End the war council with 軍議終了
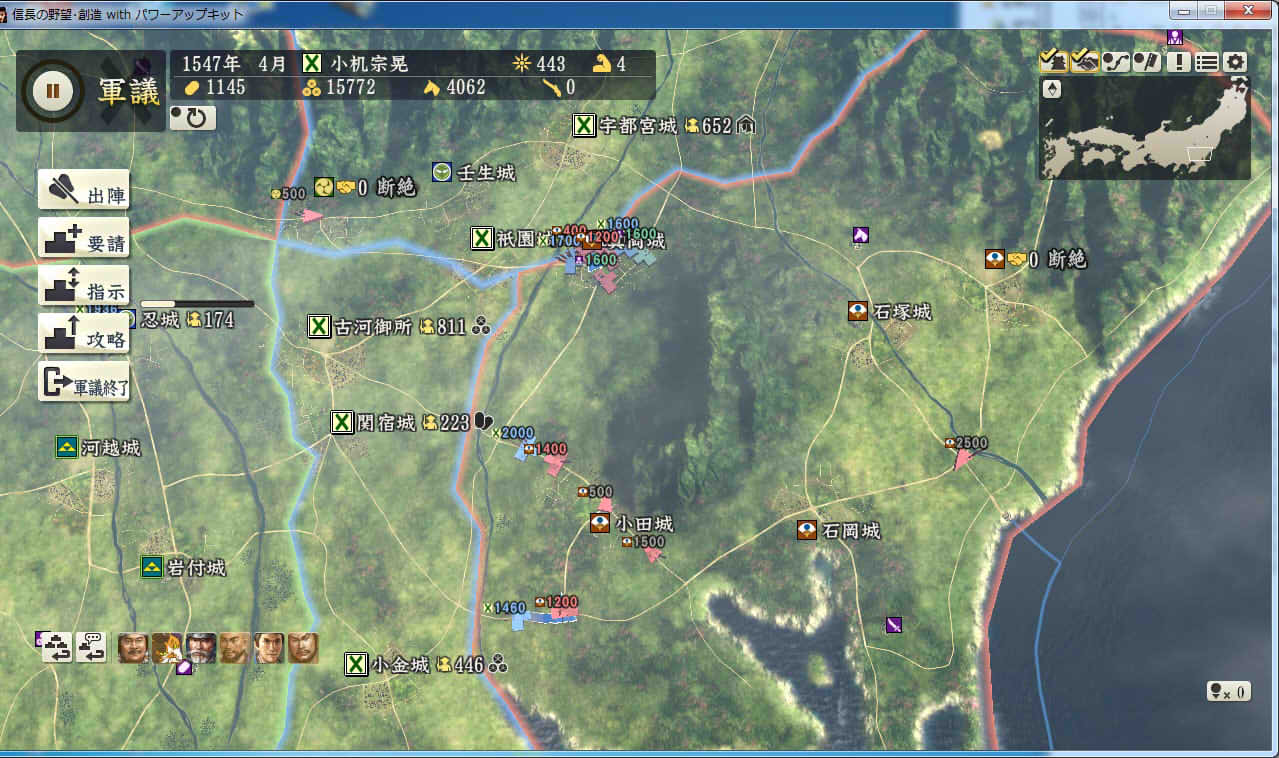The height and width of the screenshot is (758, 1279). [x=84, y=382]
